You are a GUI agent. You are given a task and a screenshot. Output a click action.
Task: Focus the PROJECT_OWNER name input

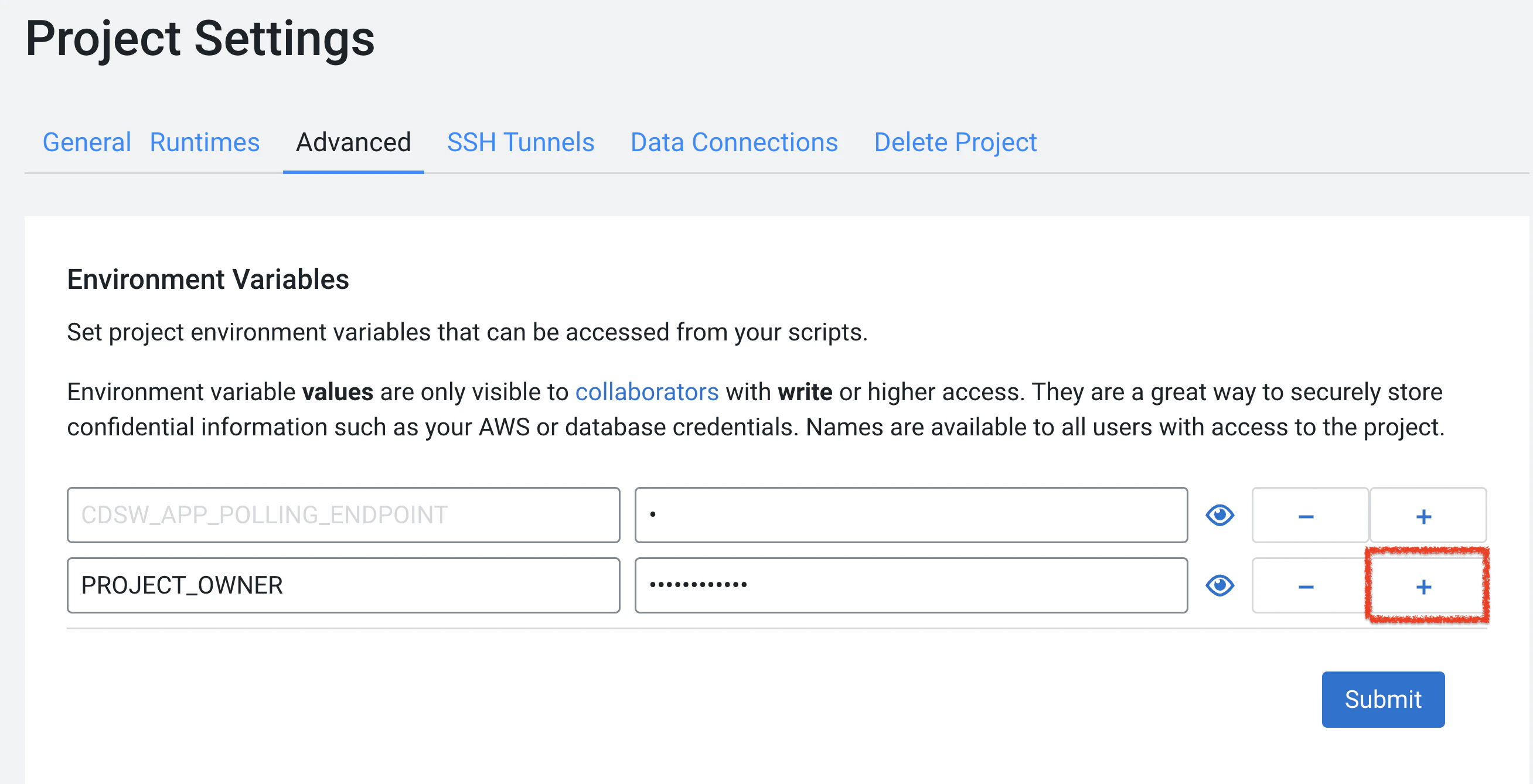tap(343, 586)
